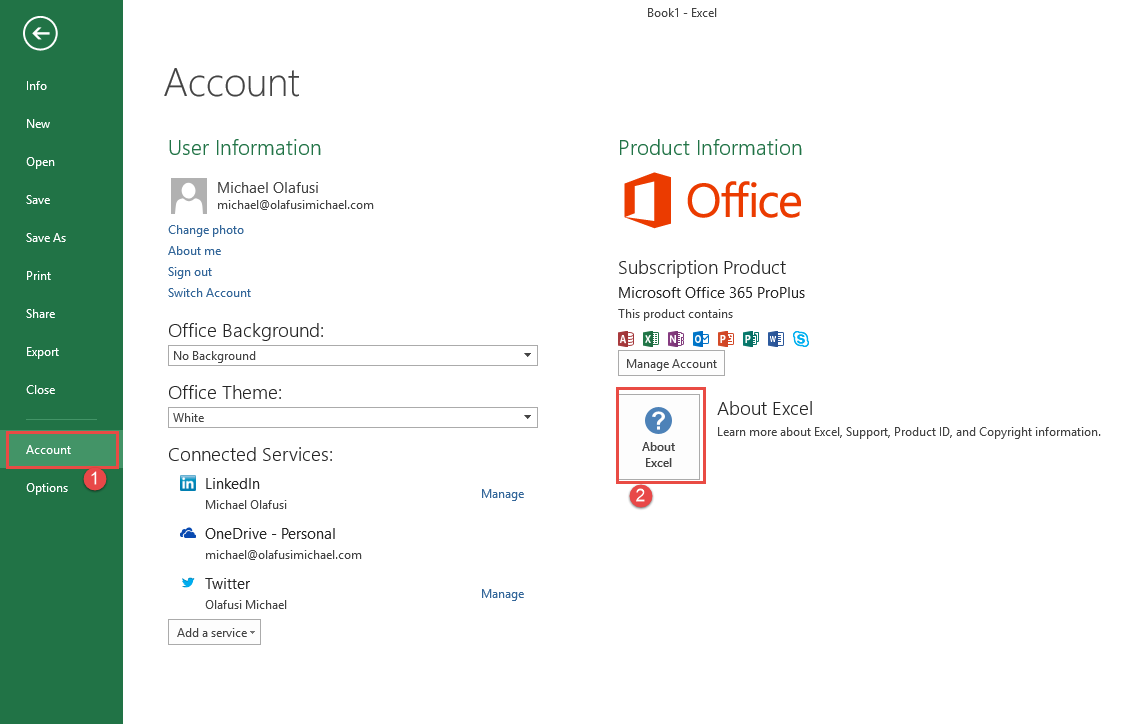Click the OneNote app icon
The width and height of the screenshot is (1145, 724).
point(675,339)
